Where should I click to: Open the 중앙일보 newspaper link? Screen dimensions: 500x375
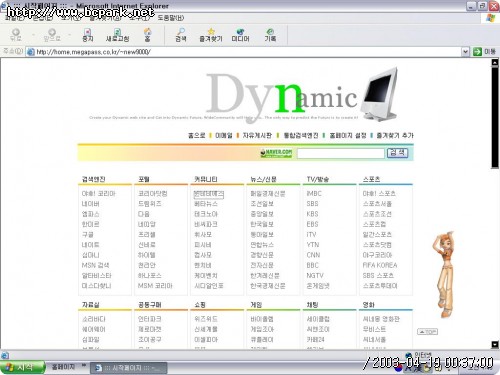click(262, 214)
